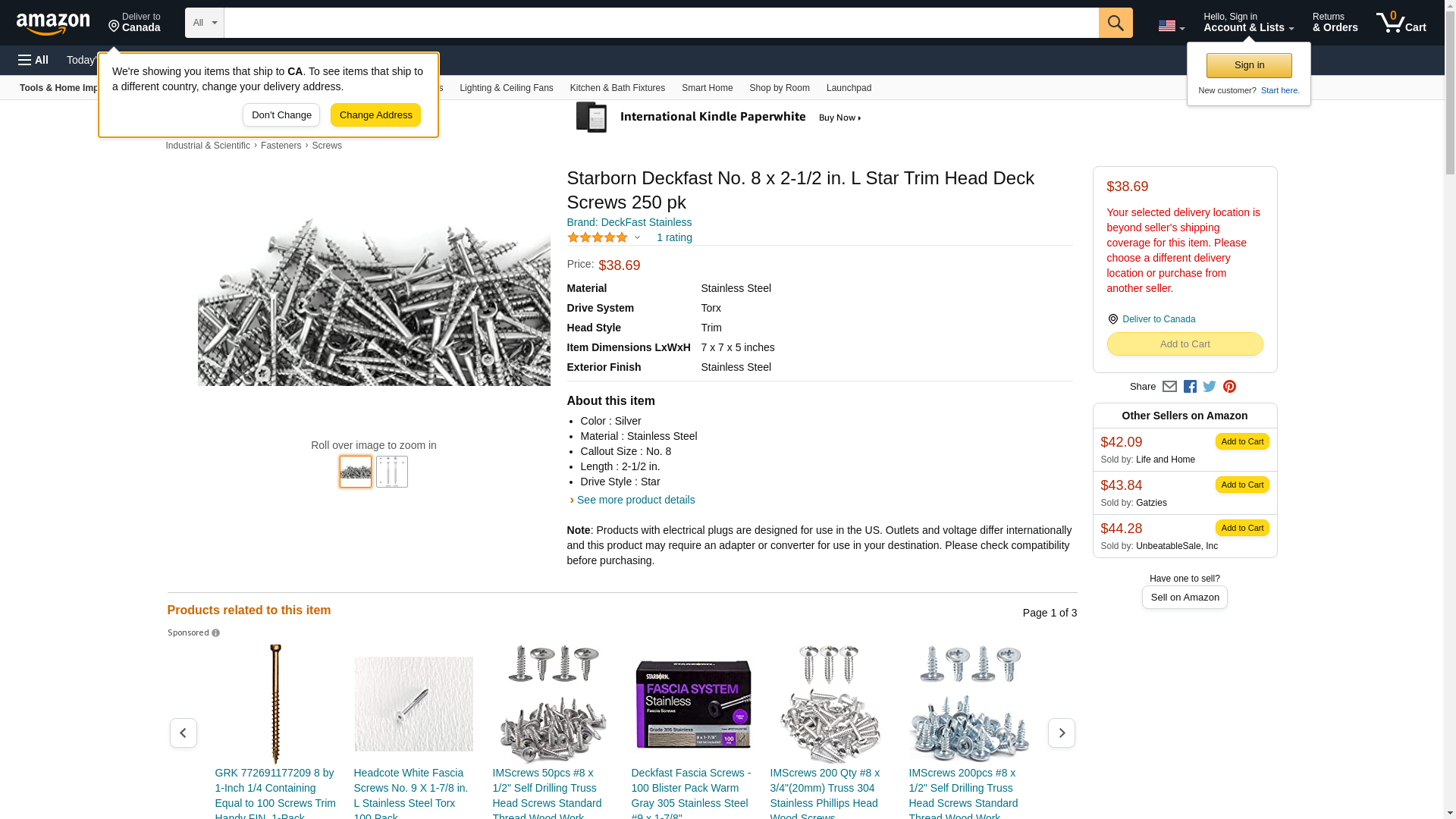Share product via email icon
The image size is (1456, 819).
(1169, 387)
